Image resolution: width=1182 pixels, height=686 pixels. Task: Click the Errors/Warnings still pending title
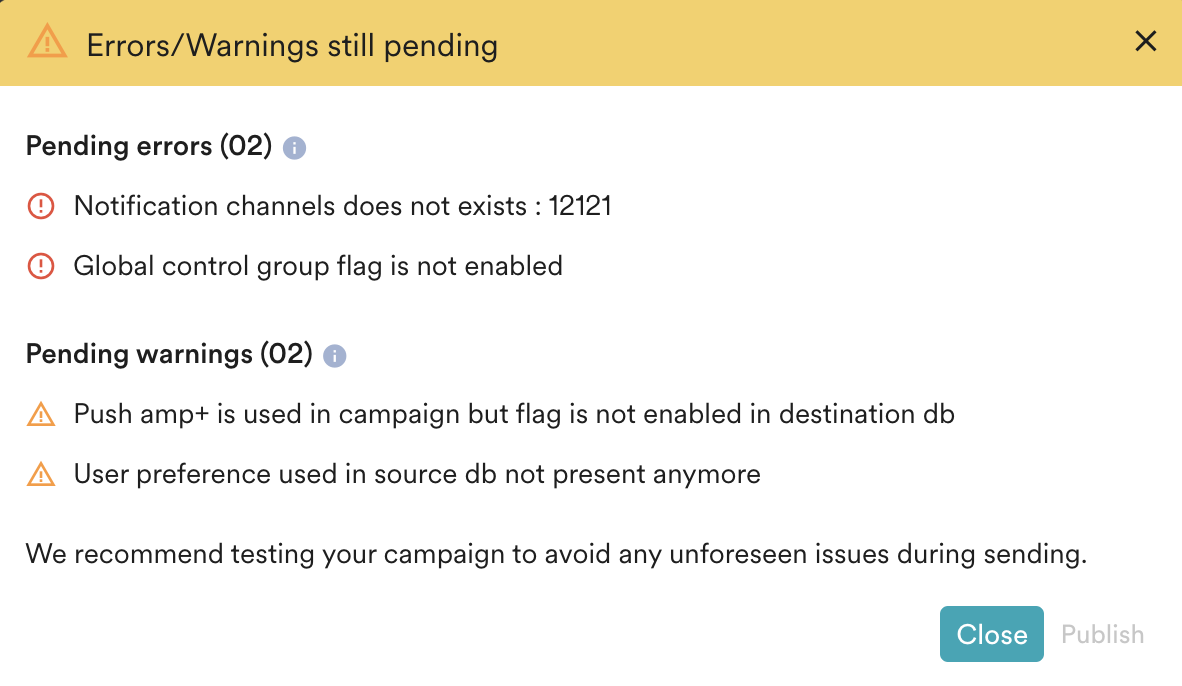tap(292, 45)
